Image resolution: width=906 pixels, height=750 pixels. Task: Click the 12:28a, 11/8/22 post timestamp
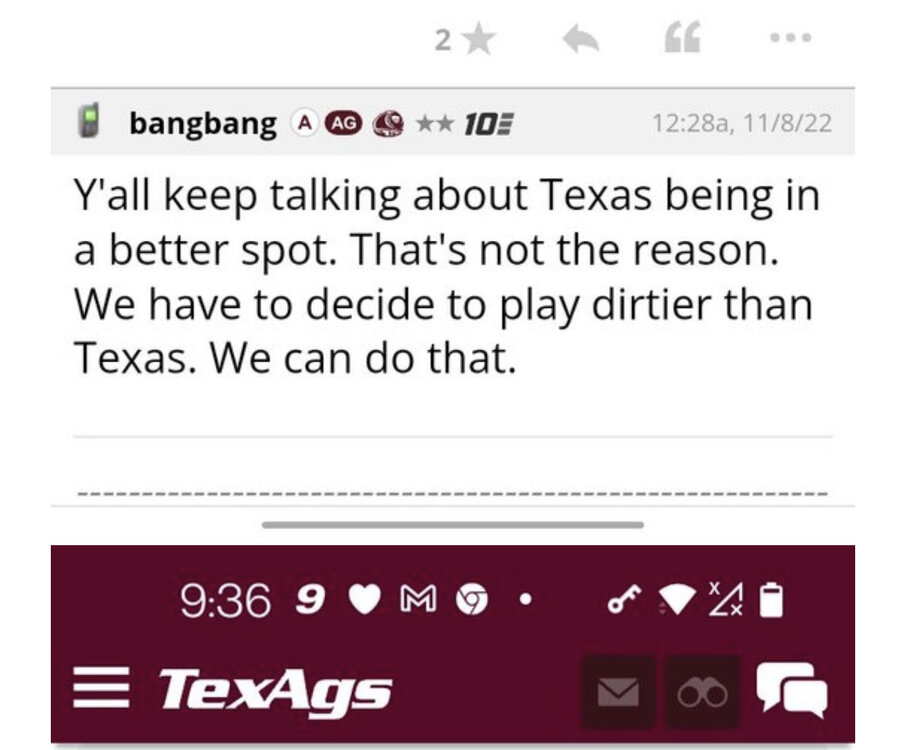[741, 124]
